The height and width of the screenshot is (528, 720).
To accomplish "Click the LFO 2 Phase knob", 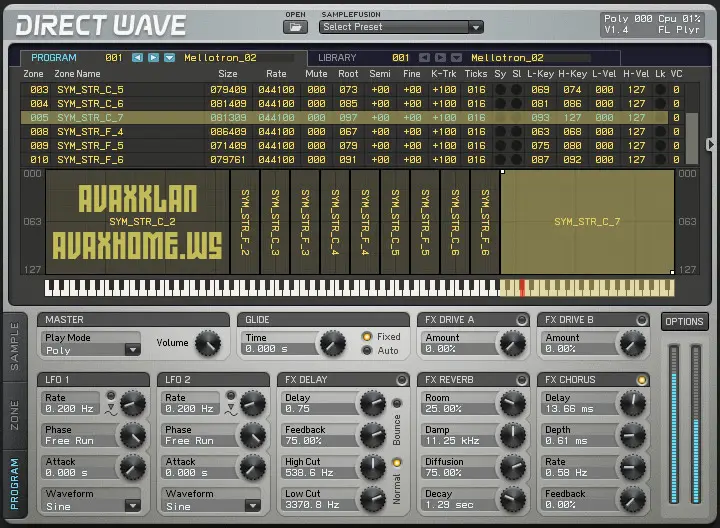I will 253,435.
